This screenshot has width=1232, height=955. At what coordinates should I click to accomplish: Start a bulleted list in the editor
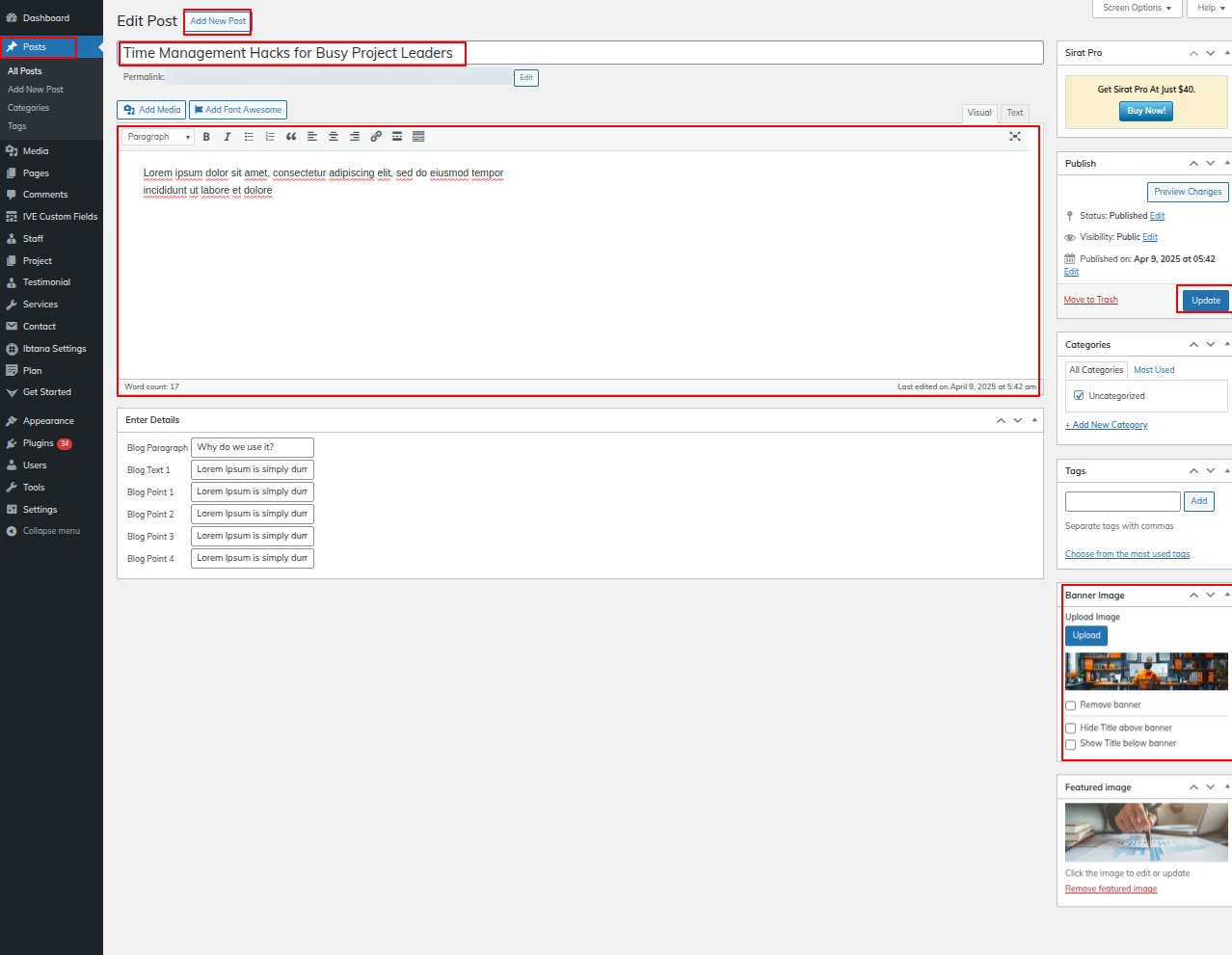[249, 137]
